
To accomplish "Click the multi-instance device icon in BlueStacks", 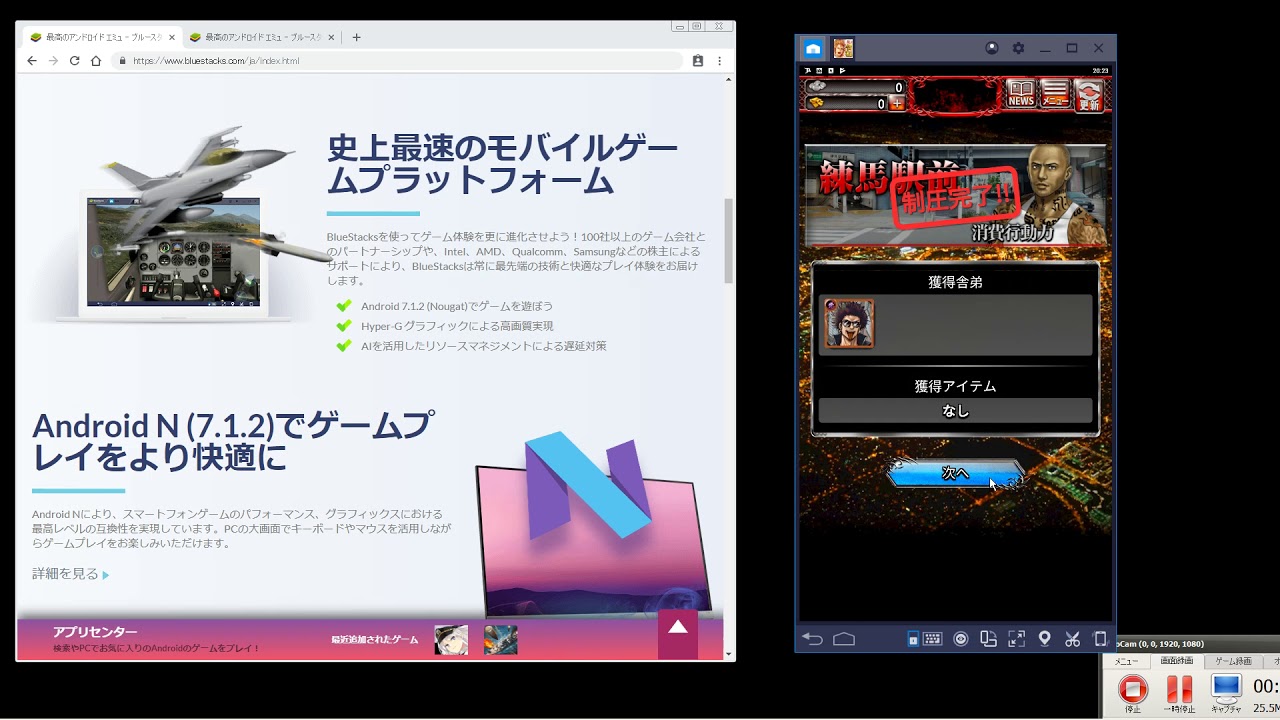I will tap(989, 639).
